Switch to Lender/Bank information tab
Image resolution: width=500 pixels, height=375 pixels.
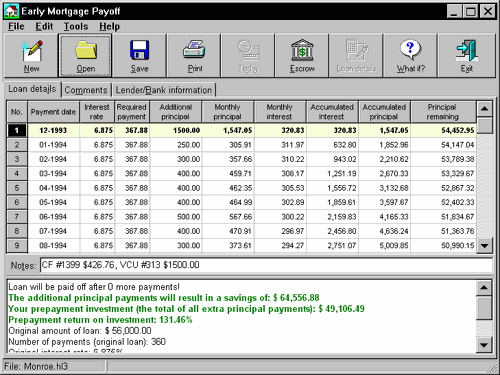(x=164, y=90)
